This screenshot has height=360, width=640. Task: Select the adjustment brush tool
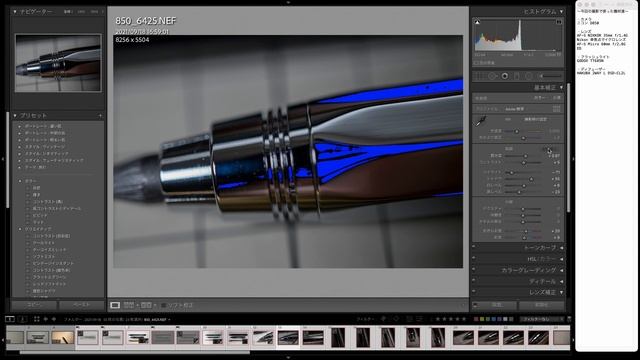click(550, 76)
